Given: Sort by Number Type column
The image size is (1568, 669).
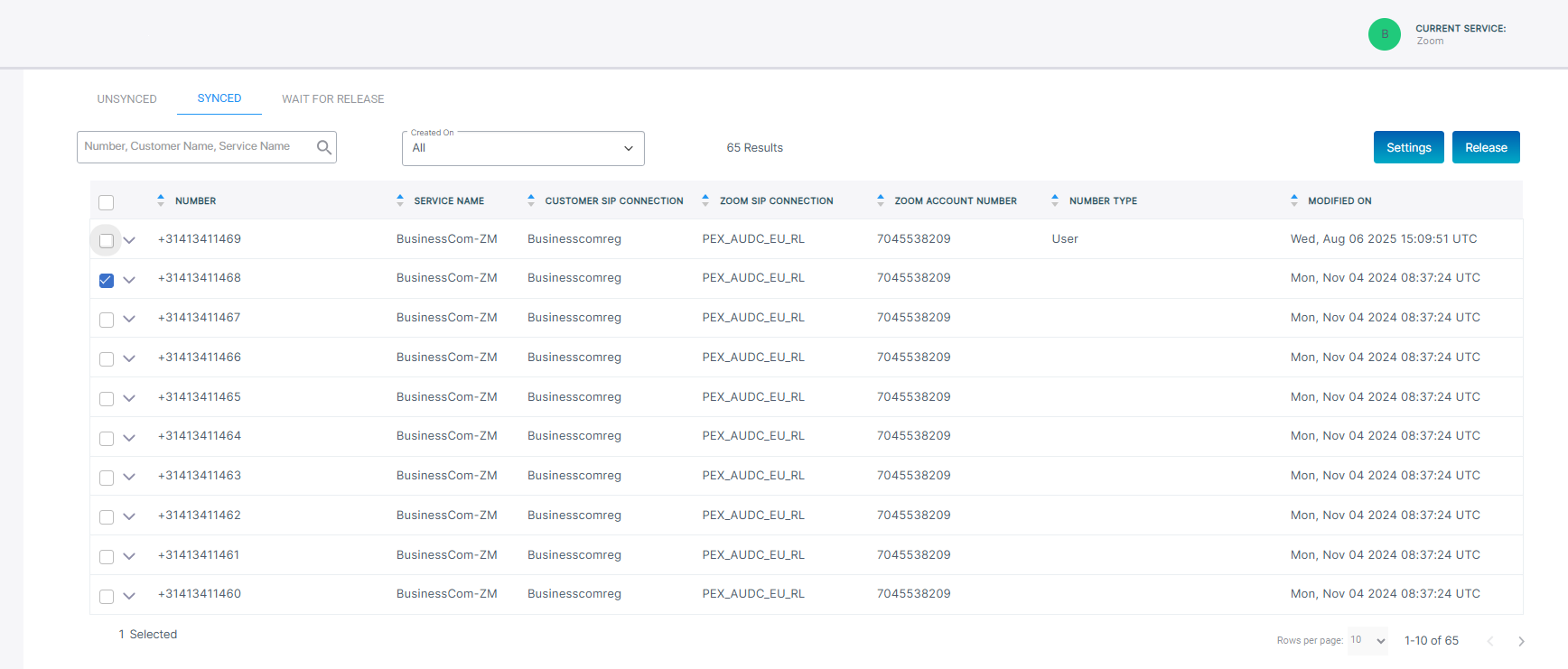Looking at the screenshot, I should click(x=1055, y=200).
